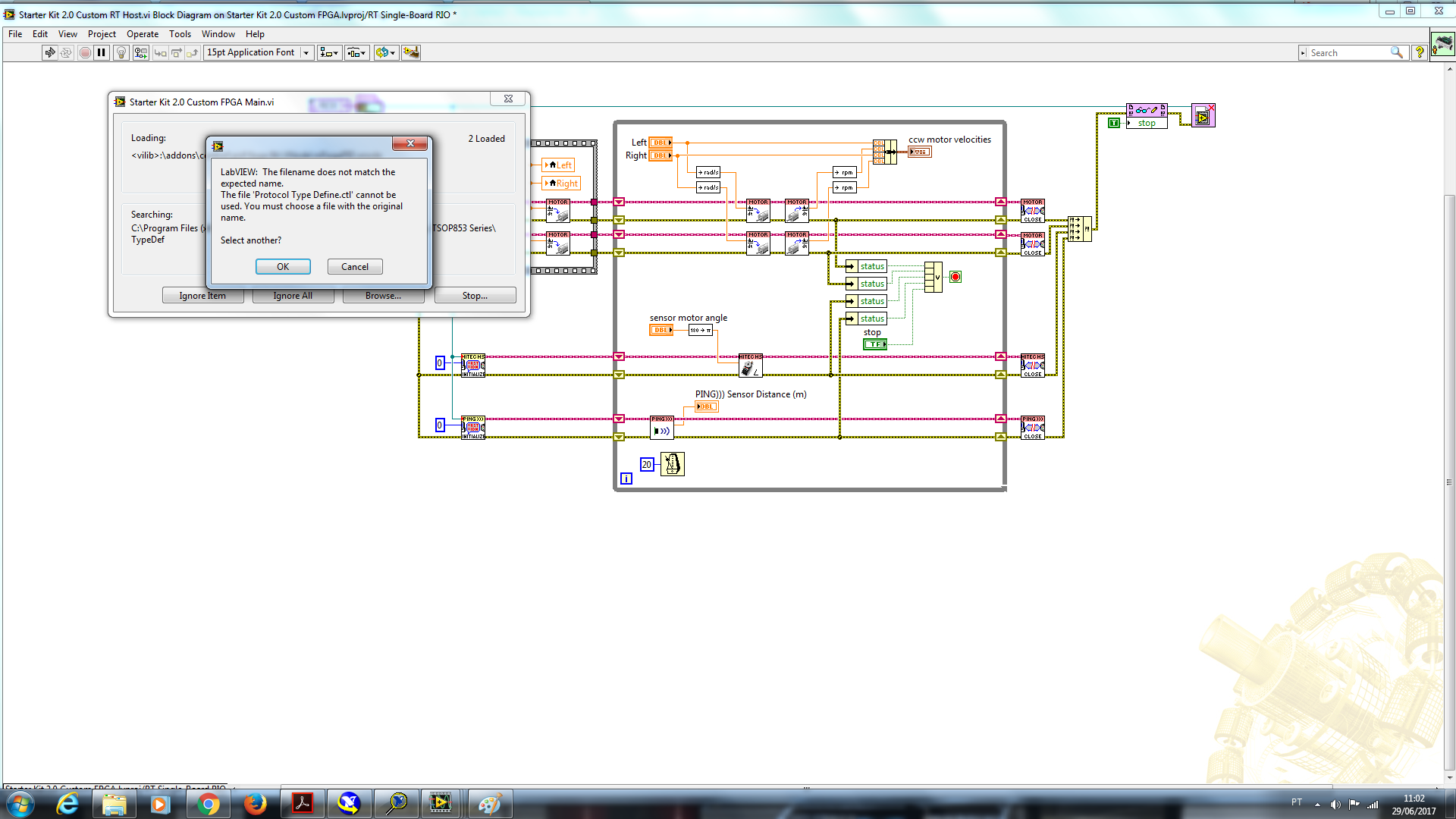Click the Abort Execution button
1456x819 pixels.
click(85, 52)
